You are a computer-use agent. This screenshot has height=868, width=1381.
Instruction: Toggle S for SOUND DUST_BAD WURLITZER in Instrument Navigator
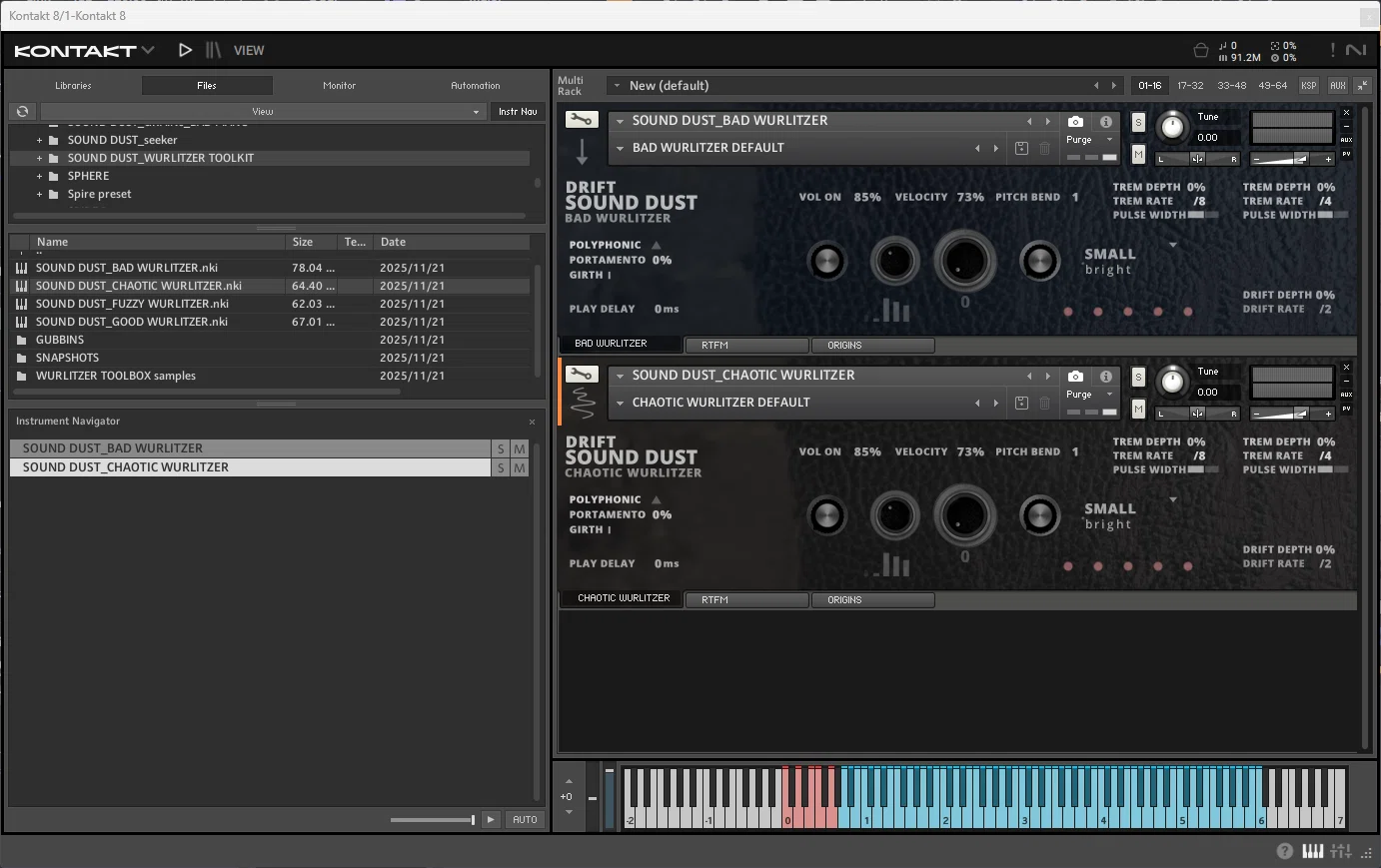(501, 449)
